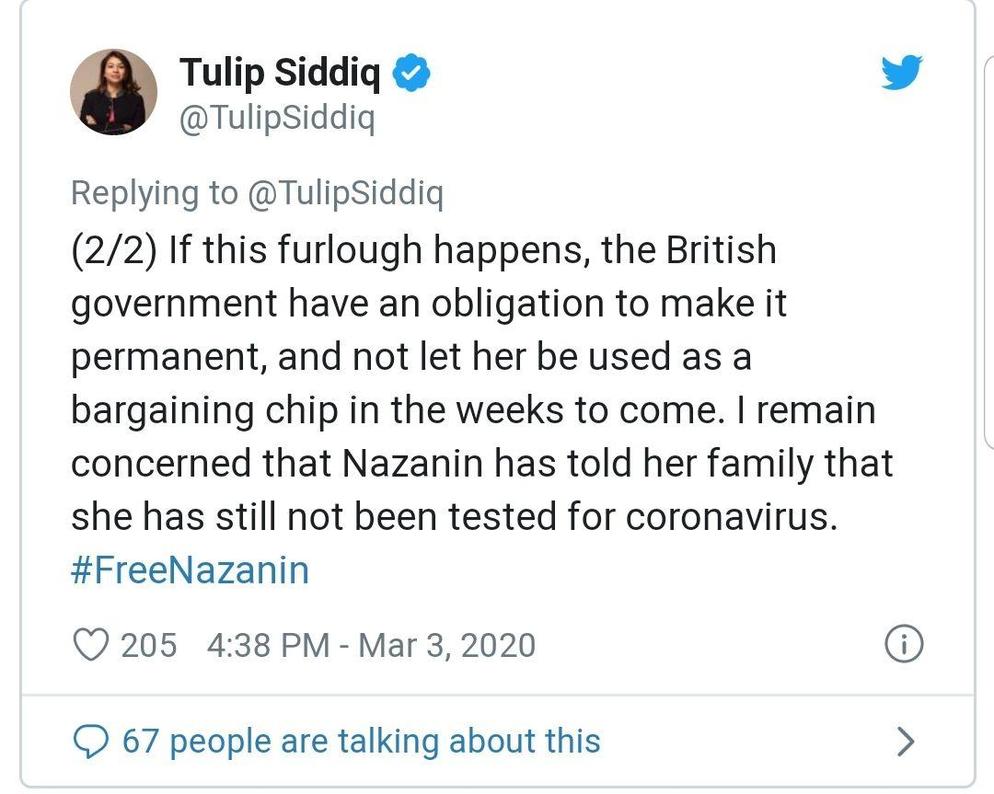This screenshot has height=794, width=994.
Task: Open 67 people are talking about this
Action: tap(361, 741)
